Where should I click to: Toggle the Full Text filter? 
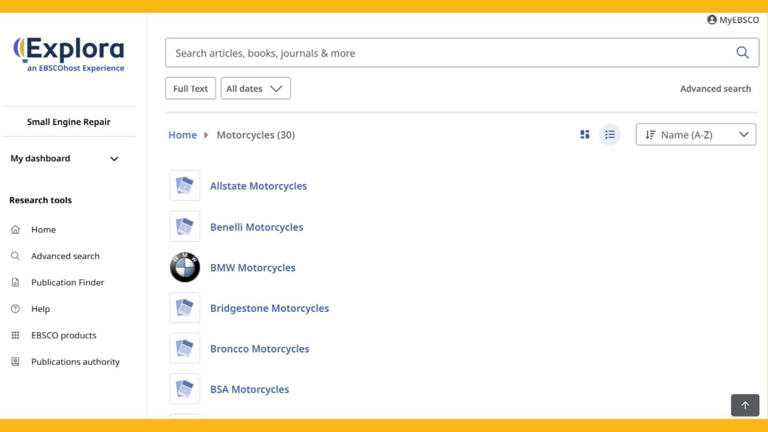pos(190,88)
